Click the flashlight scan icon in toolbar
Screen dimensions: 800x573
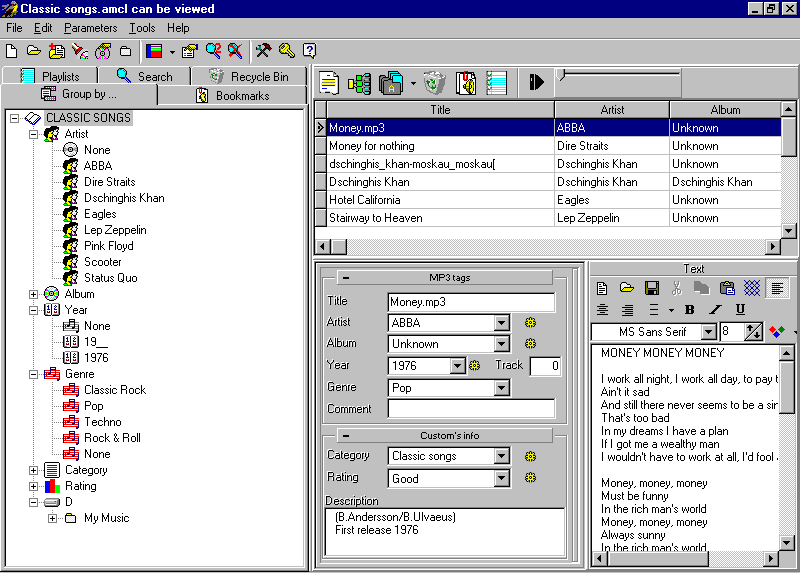click(80, 51)
